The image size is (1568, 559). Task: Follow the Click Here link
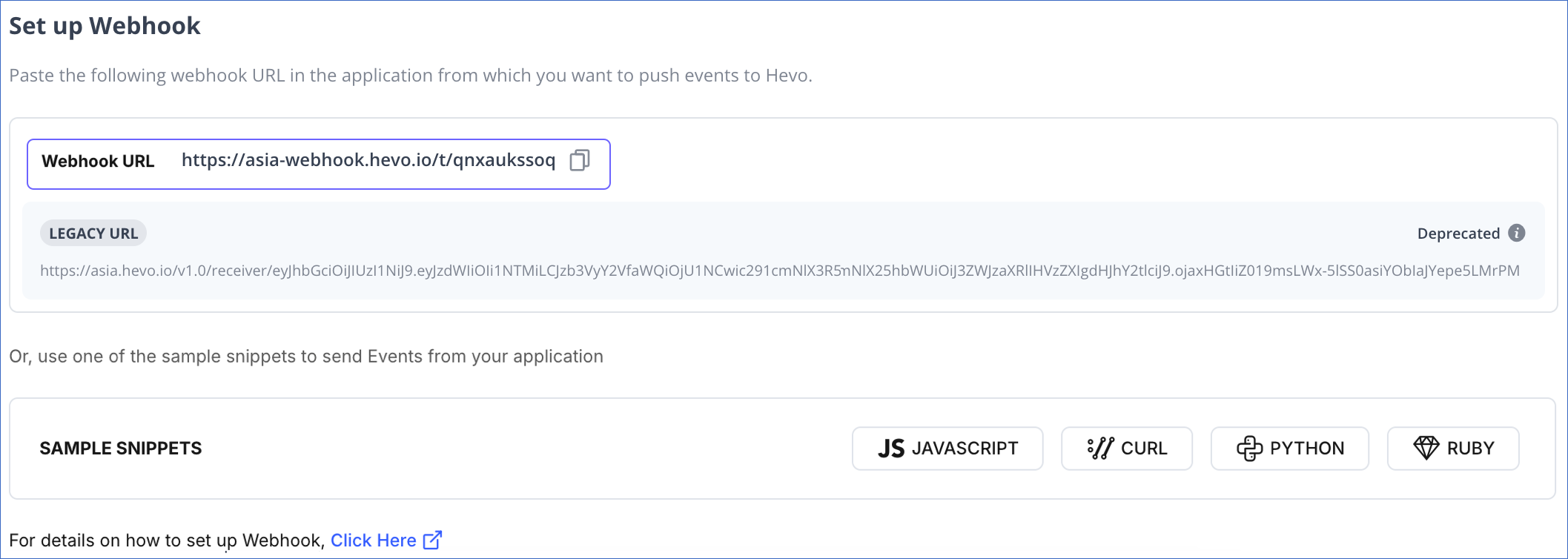click(x=374, y=540)
